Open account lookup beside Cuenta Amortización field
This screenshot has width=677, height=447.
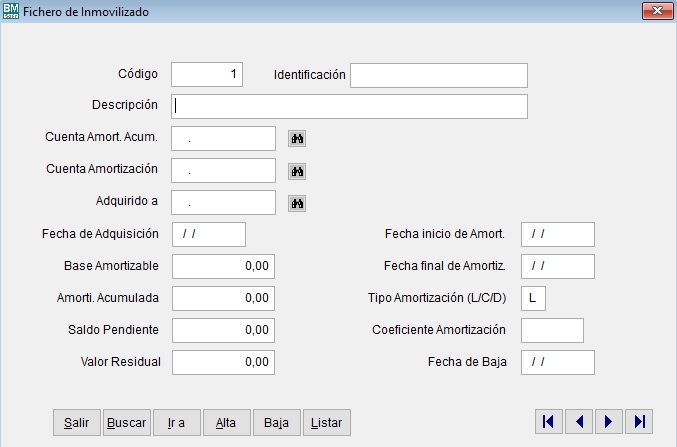(297, 171)
